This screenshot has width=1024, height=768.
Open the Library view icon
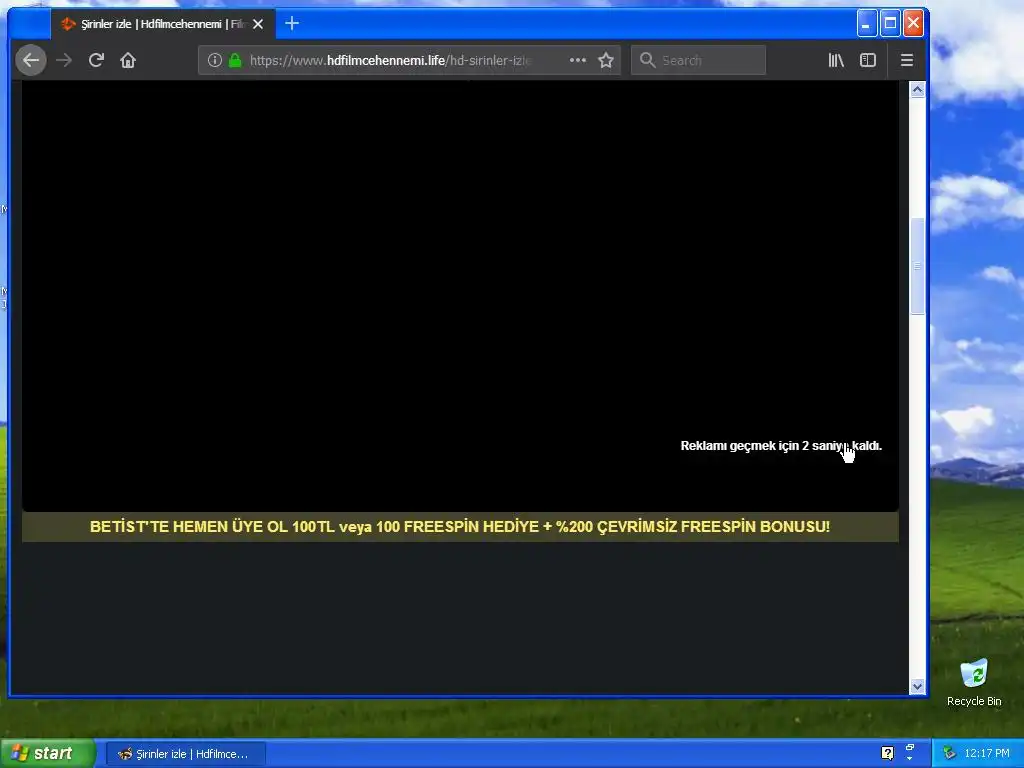coord(836,60)
